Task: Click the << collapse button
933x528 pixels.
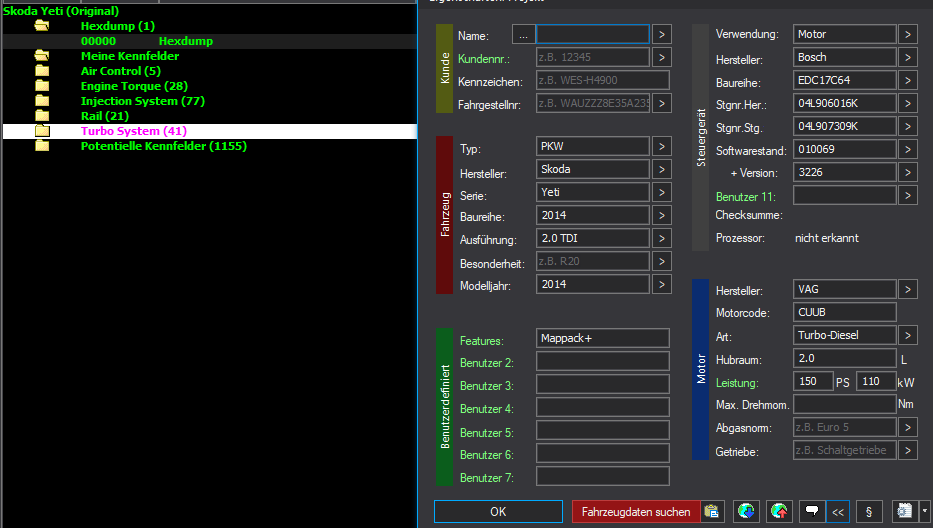Action: pyautogui.click(x=838, y=511)
